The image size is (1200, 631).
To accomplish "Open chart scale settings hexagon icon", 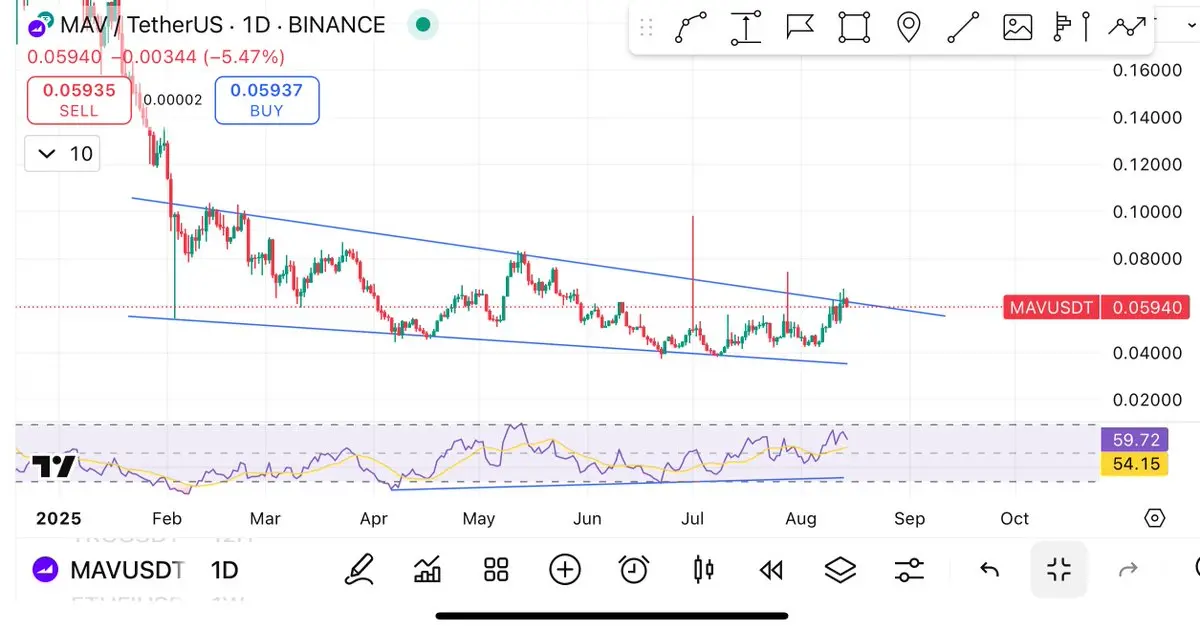I will click(x=1155, y=518).
